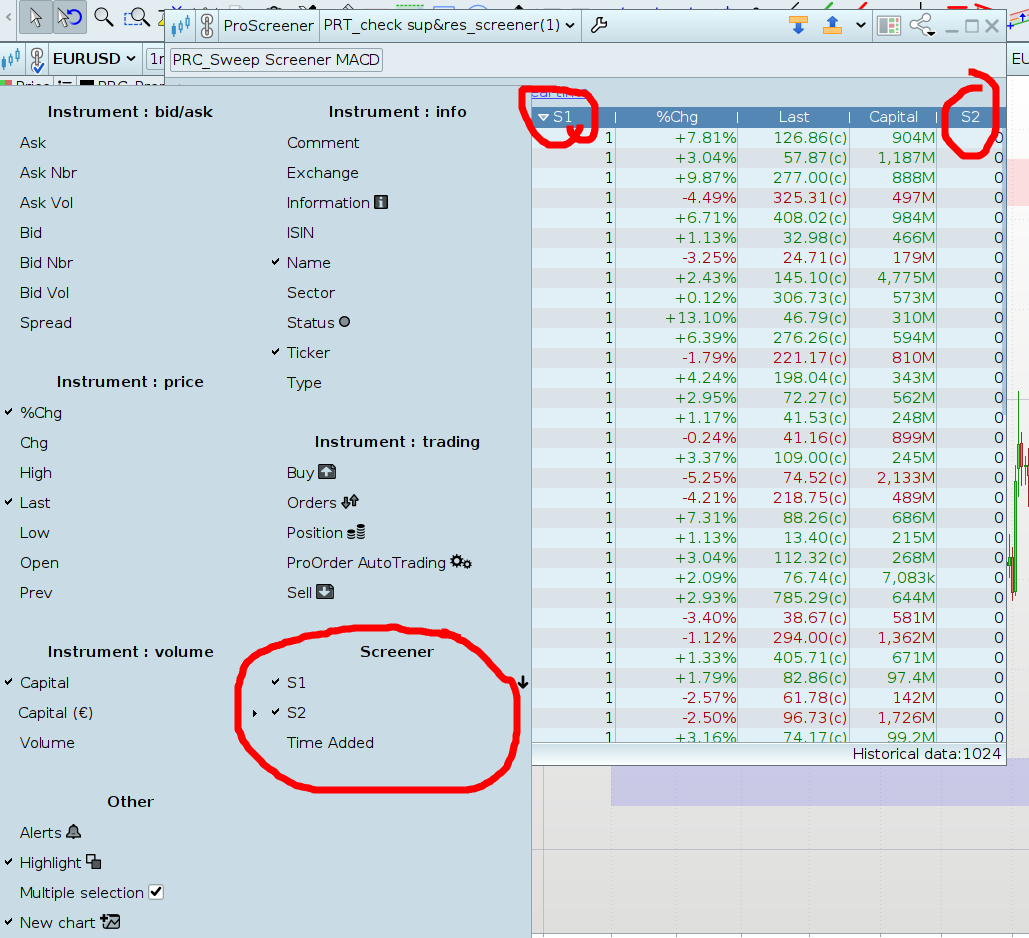Click S1 column header sort triangle
Image resolution: width=1029 pixels, height=938 pixels.
click(543, 117)
